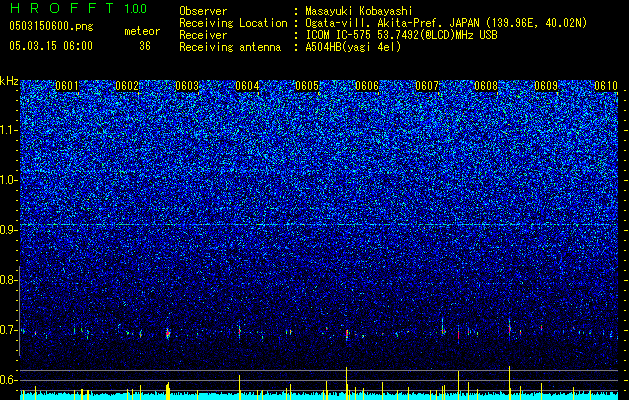Click the 0608 time marker

[486, 86]
